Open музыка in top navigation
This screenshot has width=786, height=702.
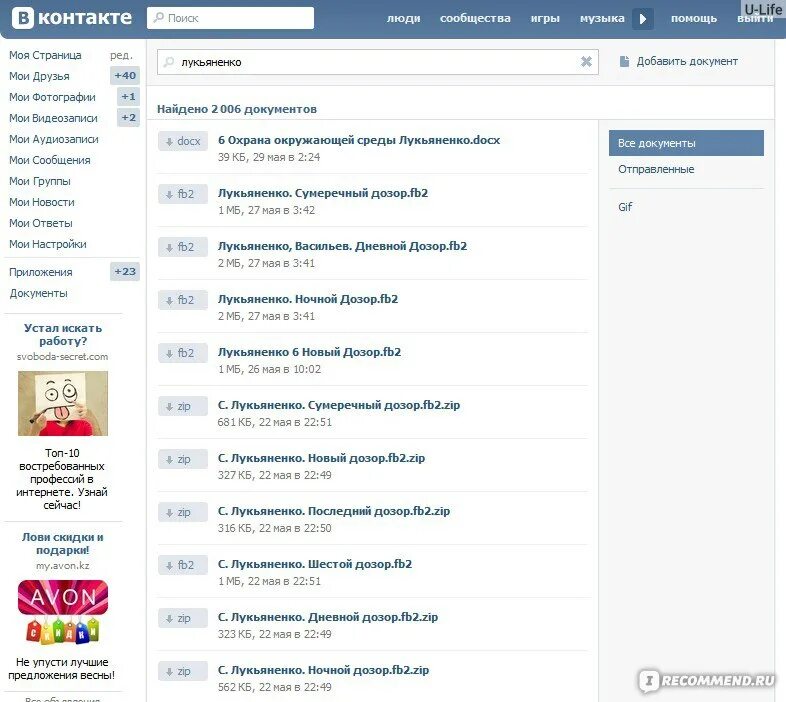click(x=603, y=19)
